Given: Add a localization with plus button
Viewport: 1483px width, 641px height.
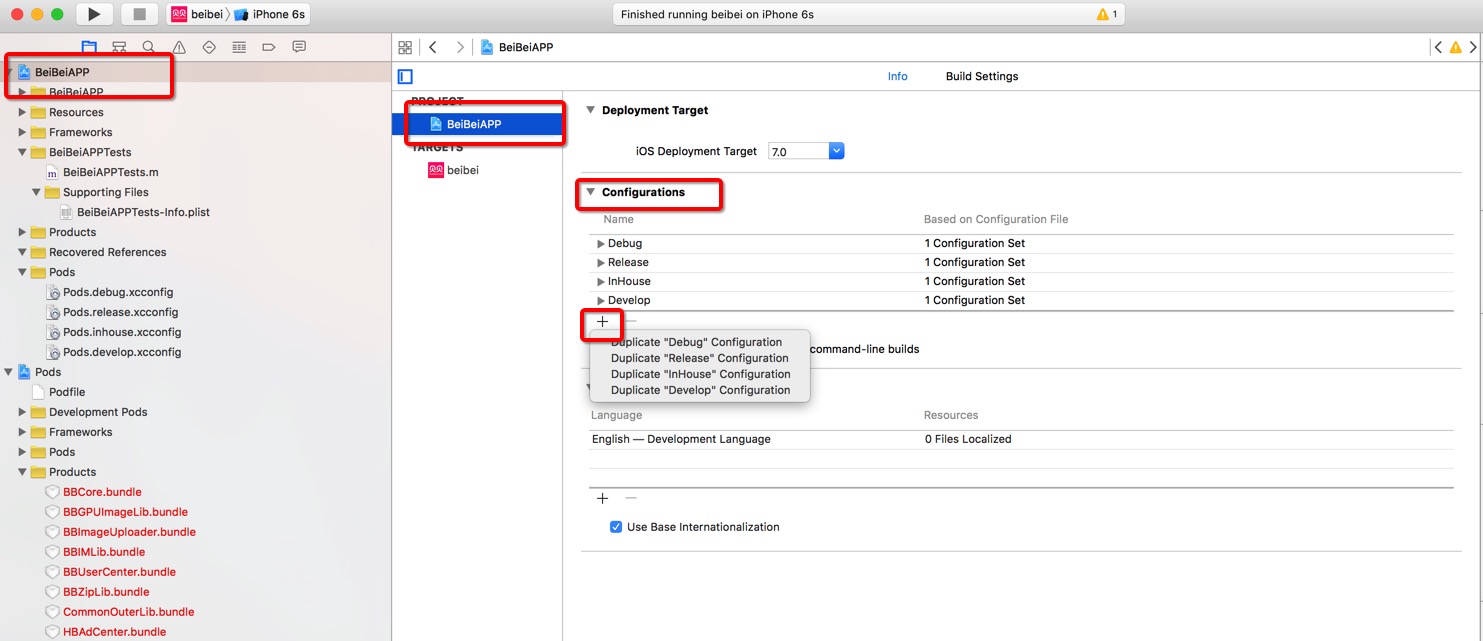Looking at the screenshot, I should (x=603, y=498).
